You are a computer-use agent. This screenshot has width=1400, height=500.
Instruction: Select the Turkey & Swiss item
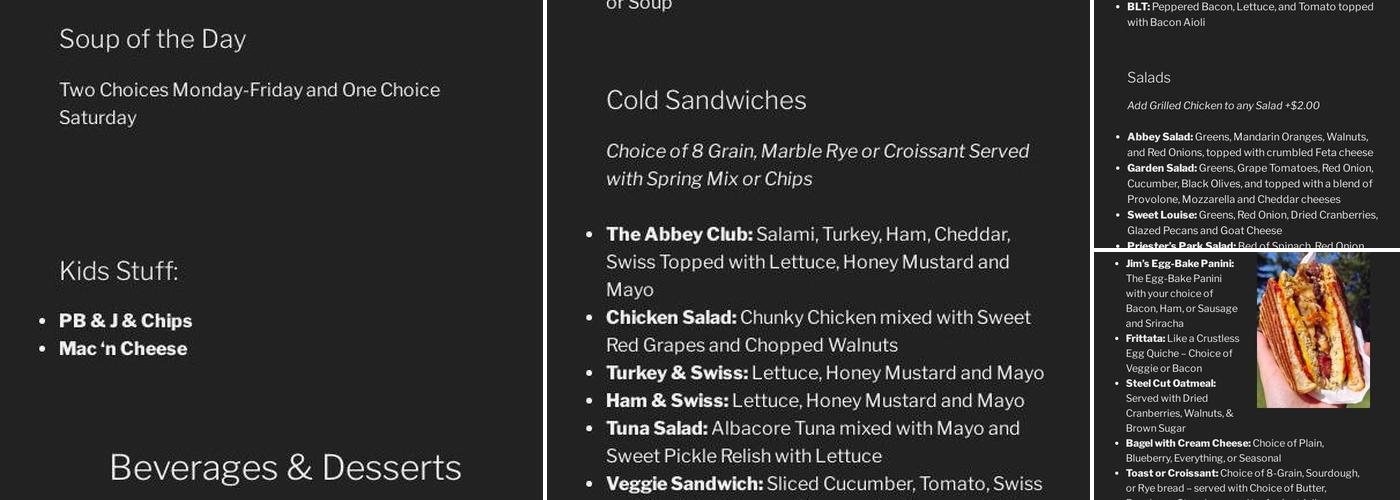(x=677, y=373)
